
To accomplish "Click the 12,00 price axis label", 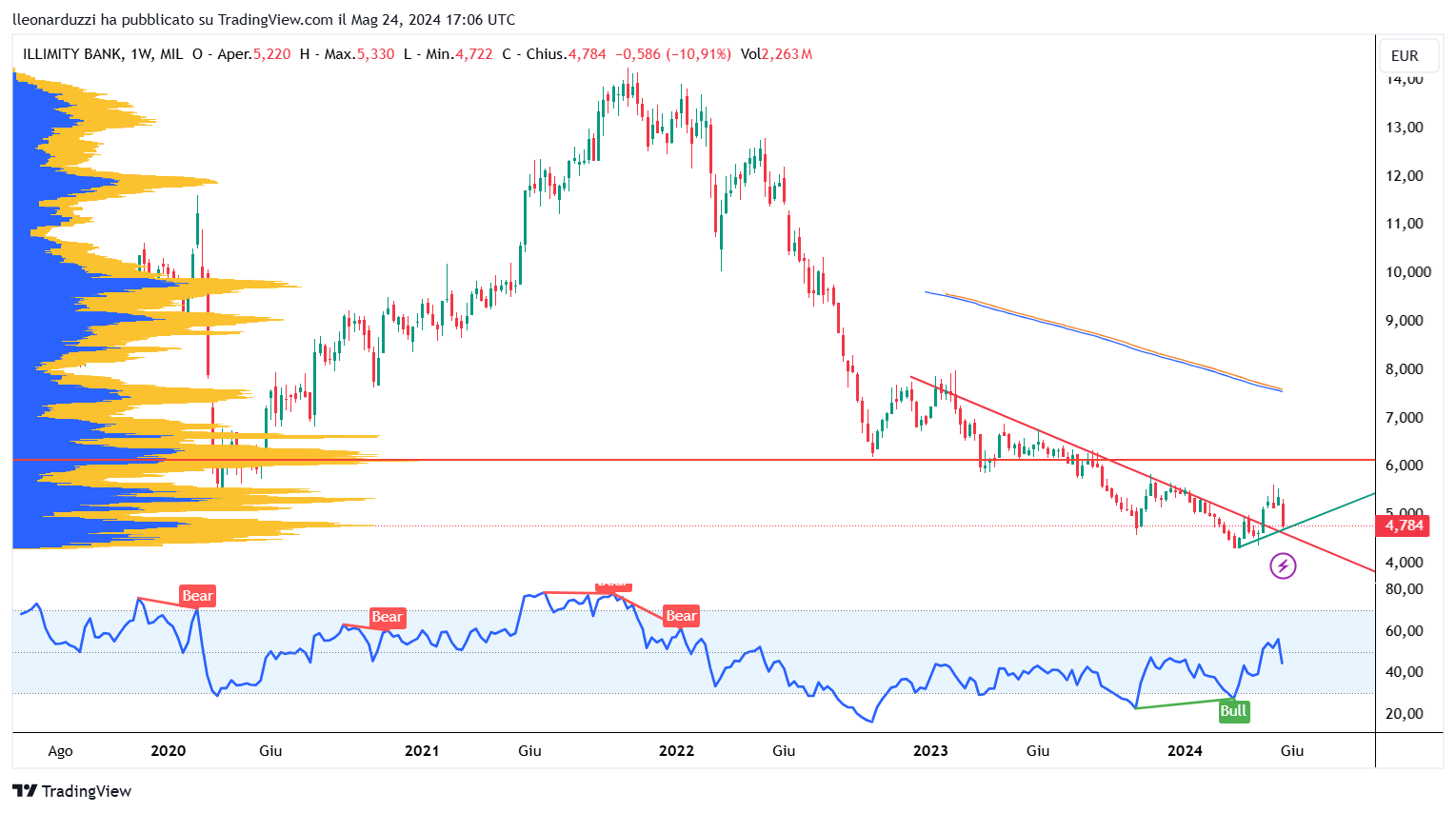I will (1405, 176).
